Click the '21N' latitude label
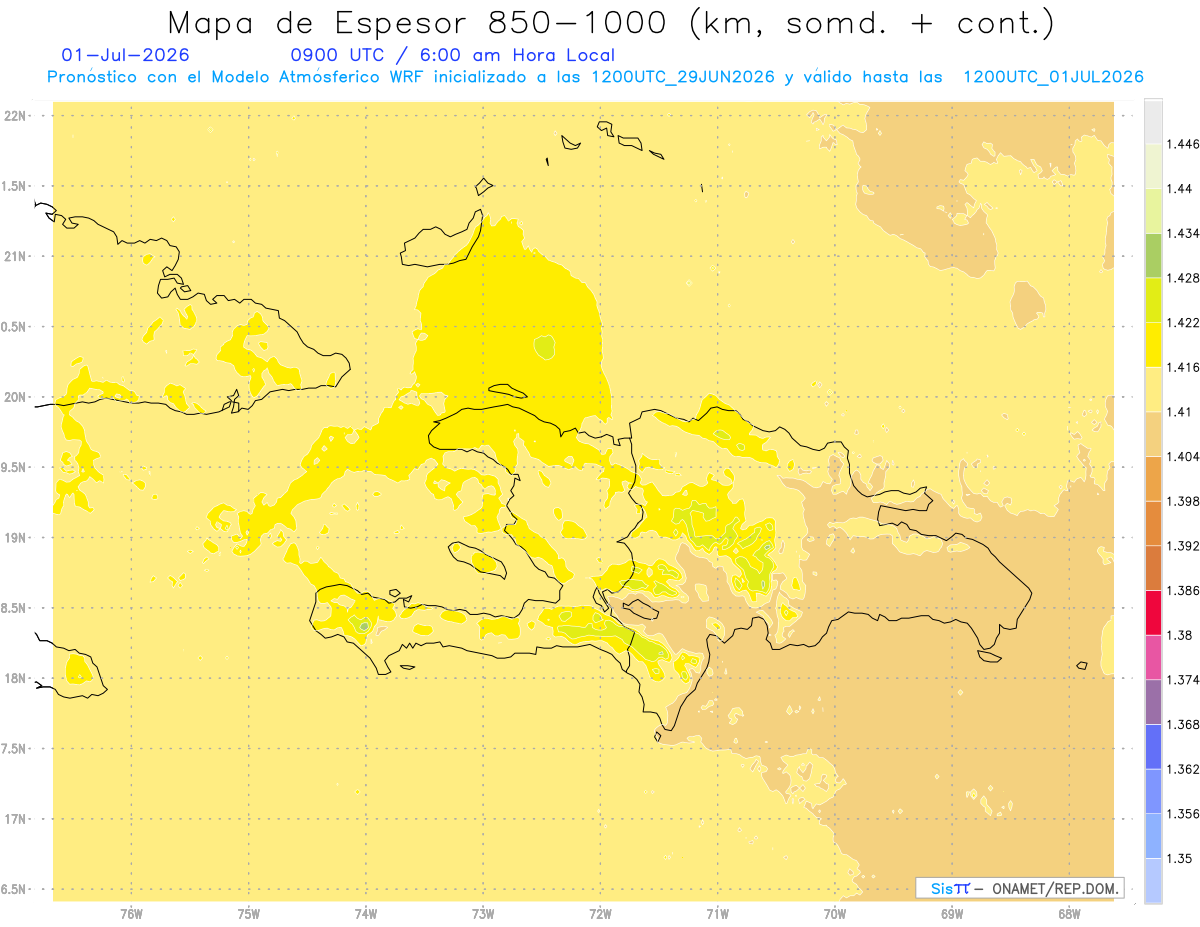This screenshot has width=1200, height=927. click(16, 256)
